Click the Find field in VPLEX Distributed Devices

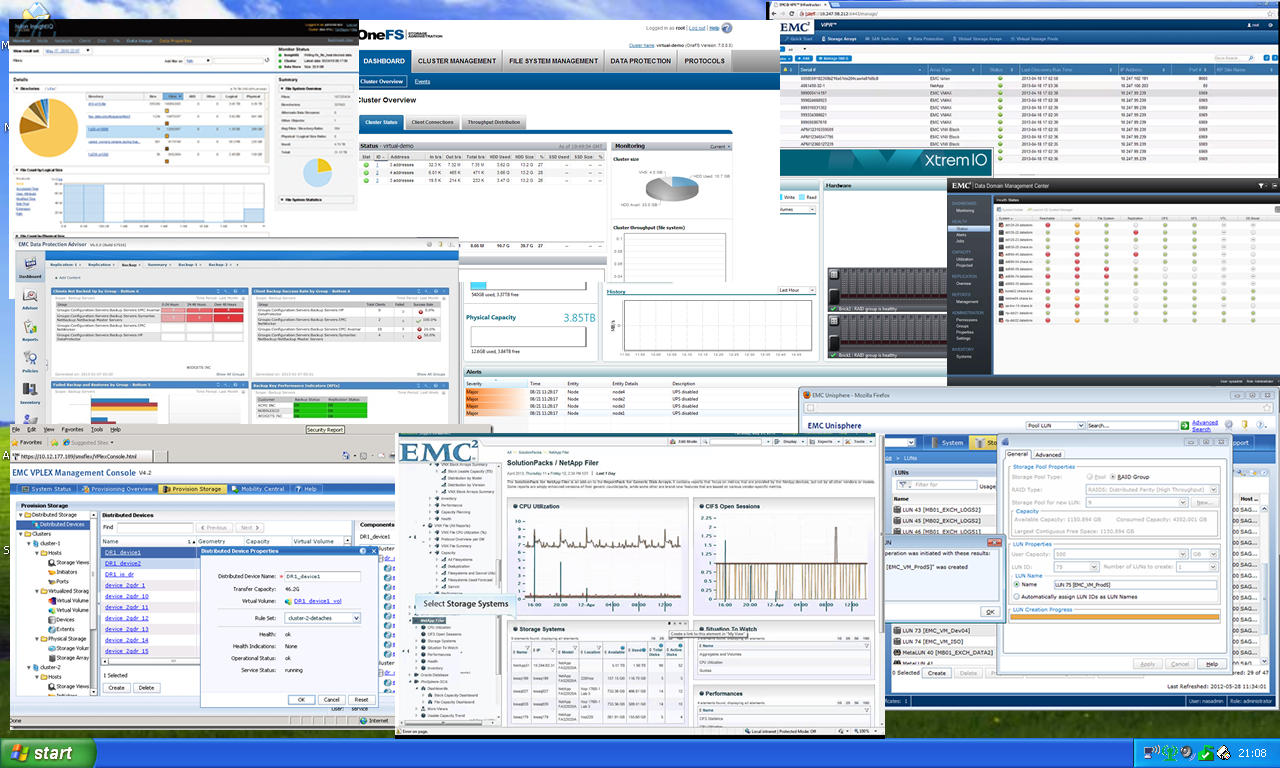click(x=154, y=527)
